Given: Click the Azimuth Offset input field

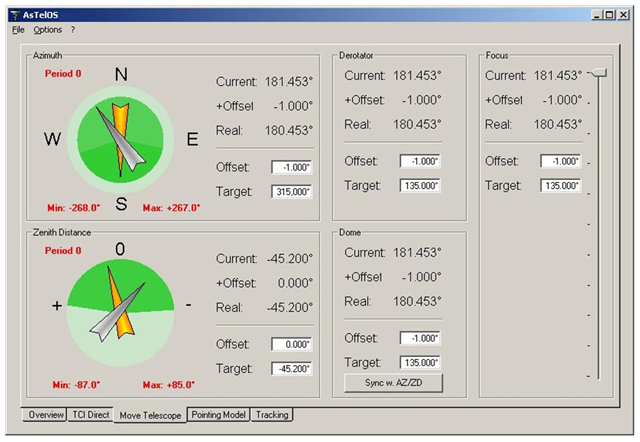Looking at the screenshot, I should tap(290, 168).
